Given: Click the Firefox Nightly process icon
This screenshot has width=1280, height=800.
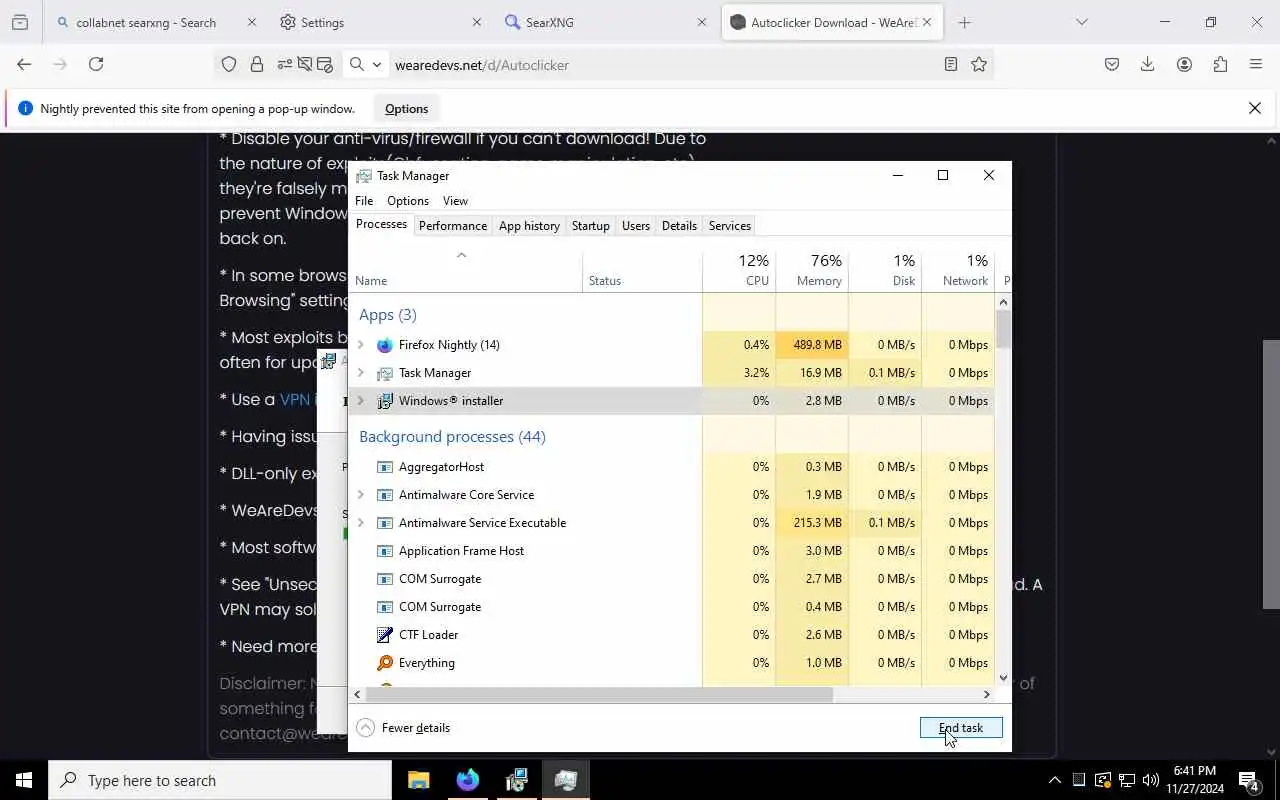Looking at the screenshot, I should (x=385, y=345).
